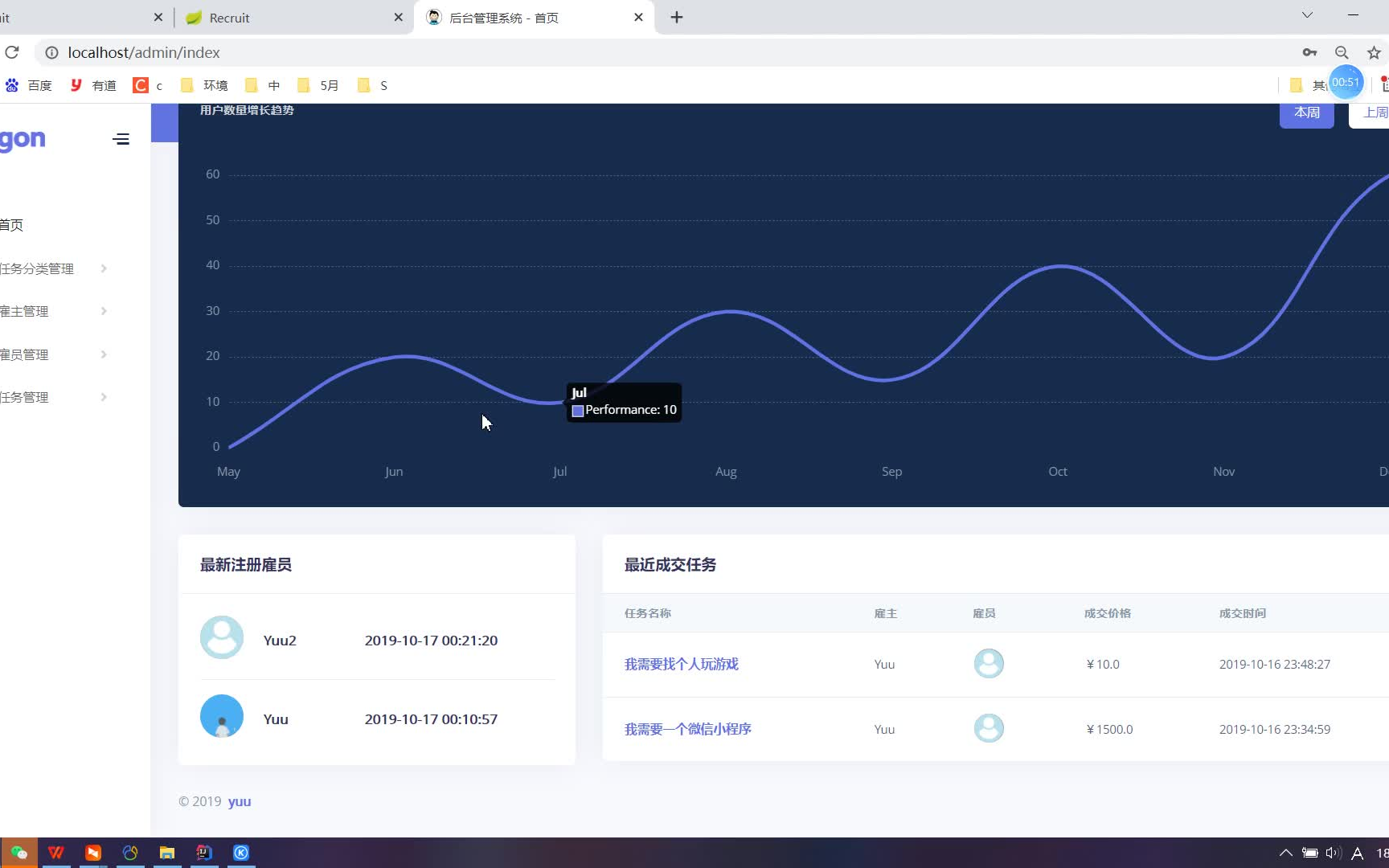Toggle the sidebar hamburger menu icon

pyautogui.click(x=121, y=139)
